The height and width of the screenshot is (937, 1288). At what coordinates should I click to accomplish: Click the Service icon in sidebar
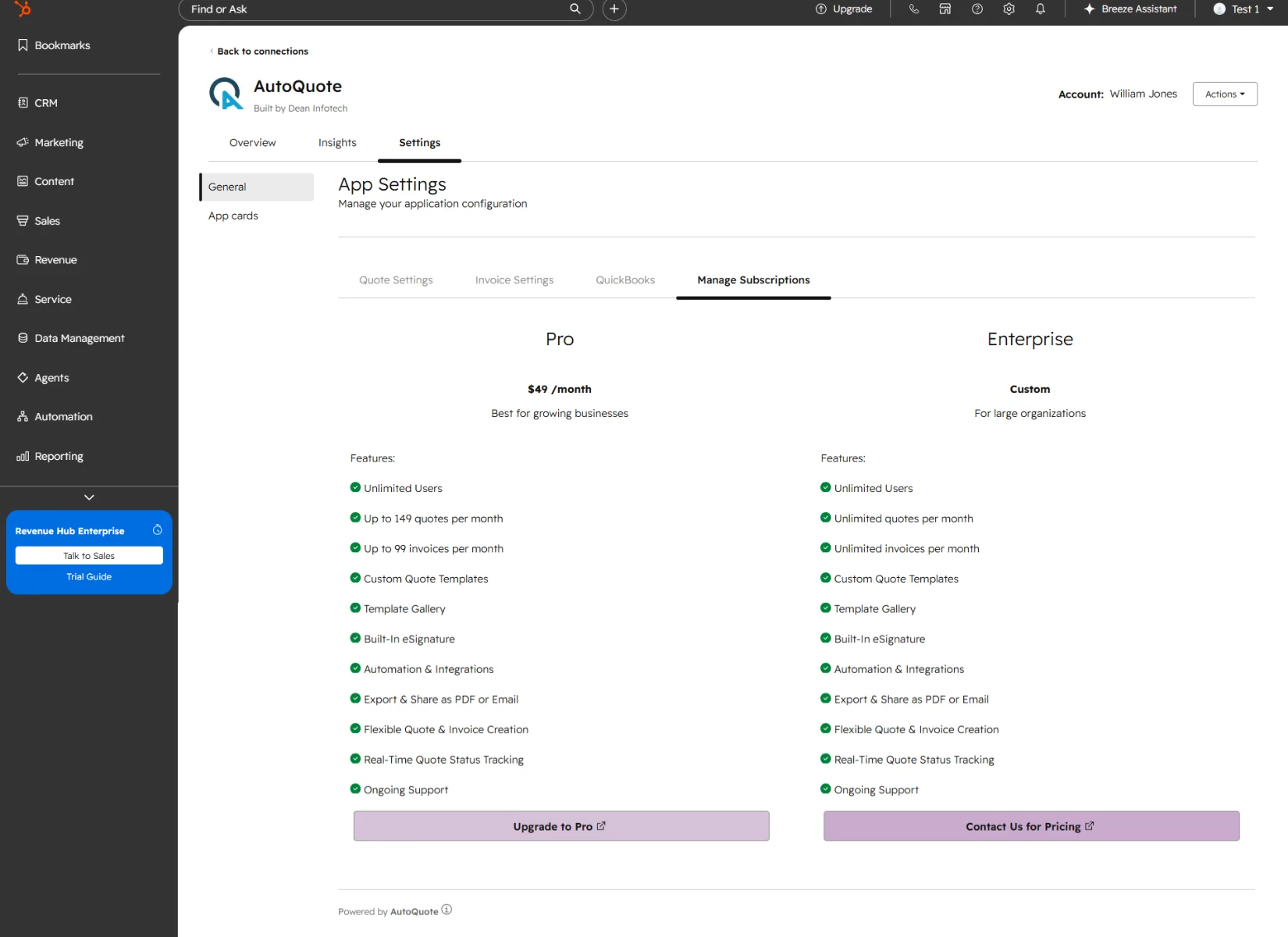point(23,299)
